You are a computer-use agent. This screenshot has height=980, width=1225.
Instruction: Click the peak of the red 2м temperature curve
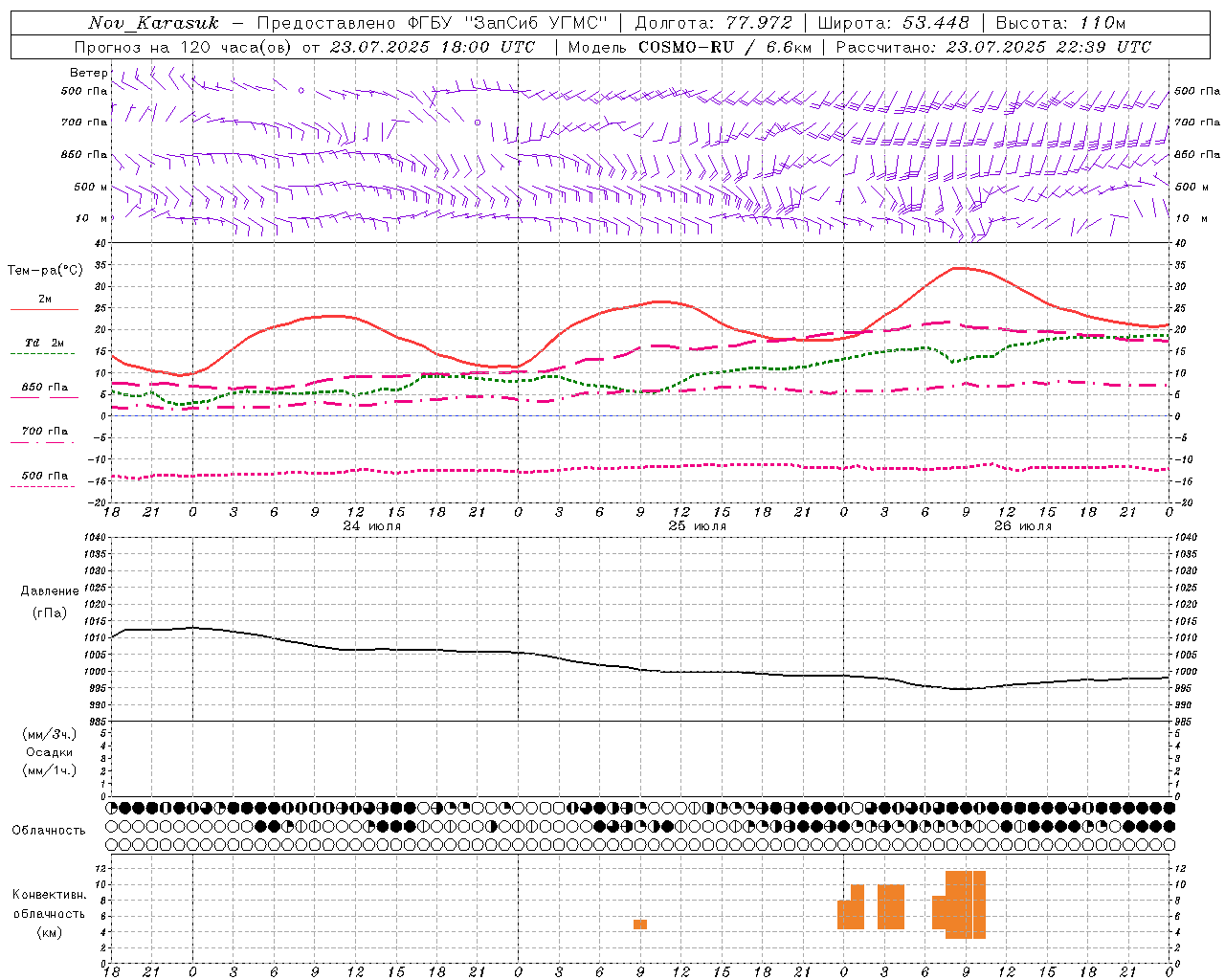960,268
